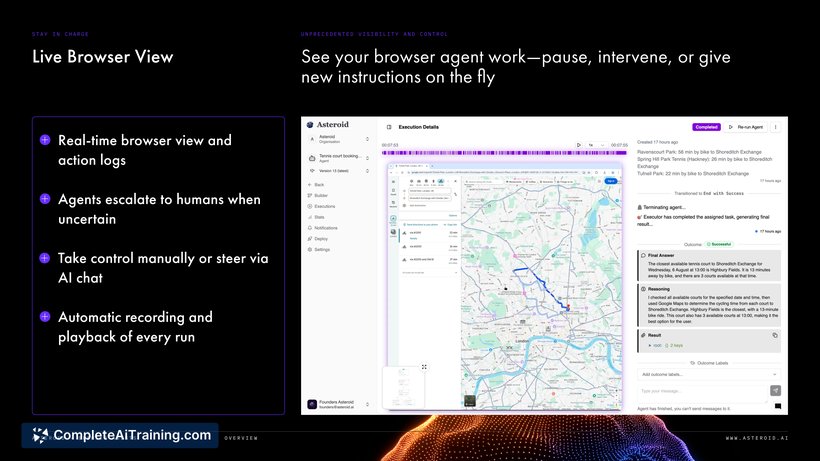Click the Builder sidebar icon

(x=310, y=195)
